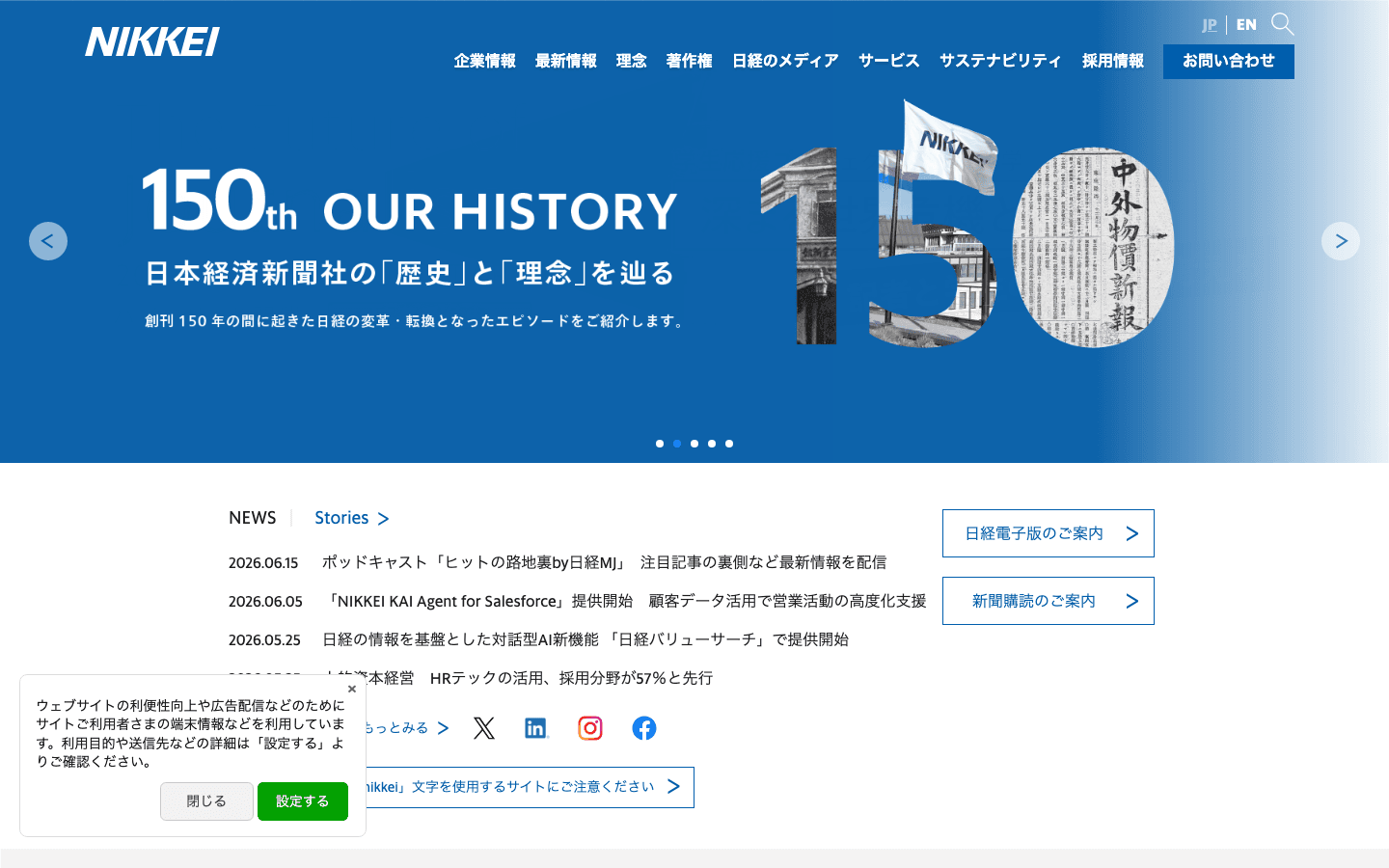Open the Stories link
Screen dimensions: 1389x868
click(x=352, y=518)
